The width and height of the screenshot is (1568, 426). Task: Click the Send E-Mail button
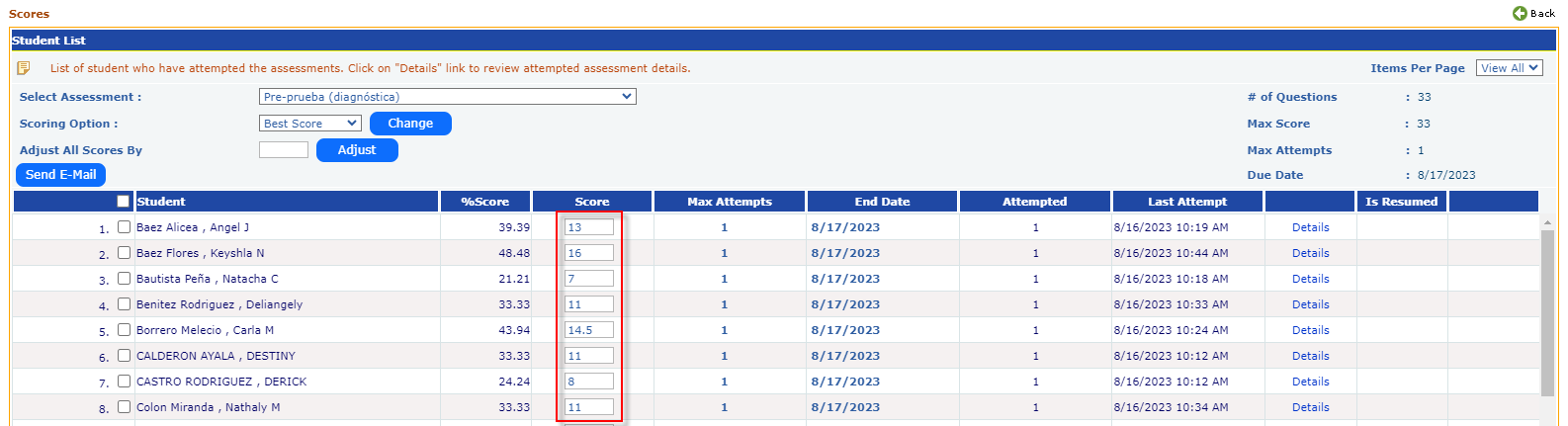click(x=60, y=175)
